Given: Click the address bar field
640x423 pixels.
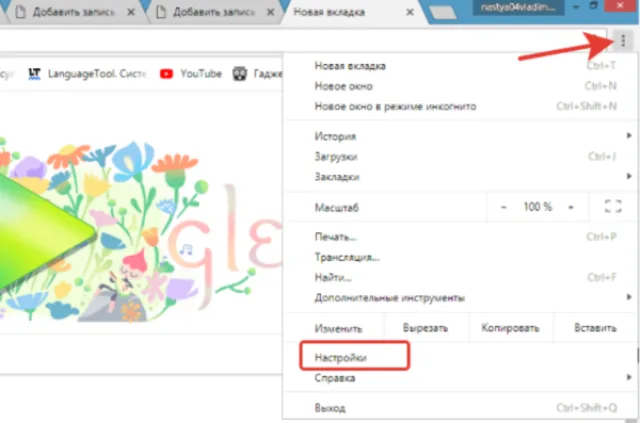Looking at the screenshot, I should point(303,40).
